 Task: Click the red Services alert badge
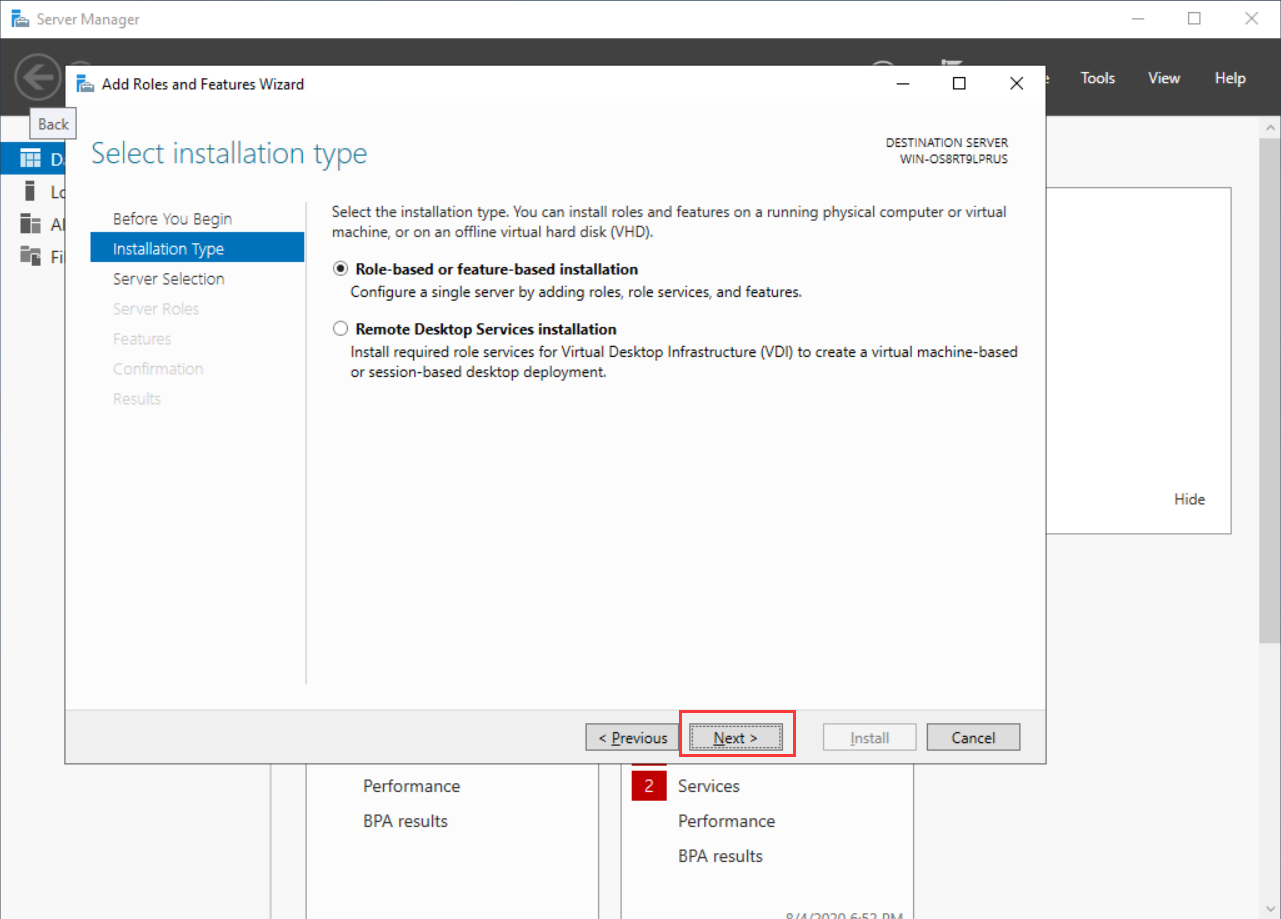[x=648, y=786]
